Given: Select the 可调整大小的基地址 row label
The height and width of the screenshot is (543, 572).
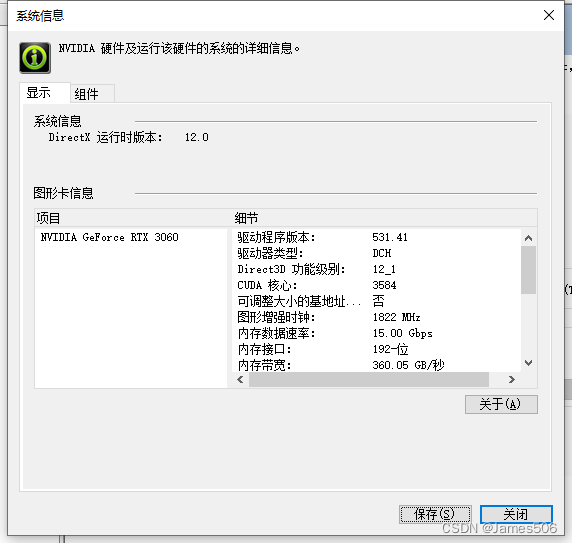Looking at the screenshot, I should pos(299,302).
